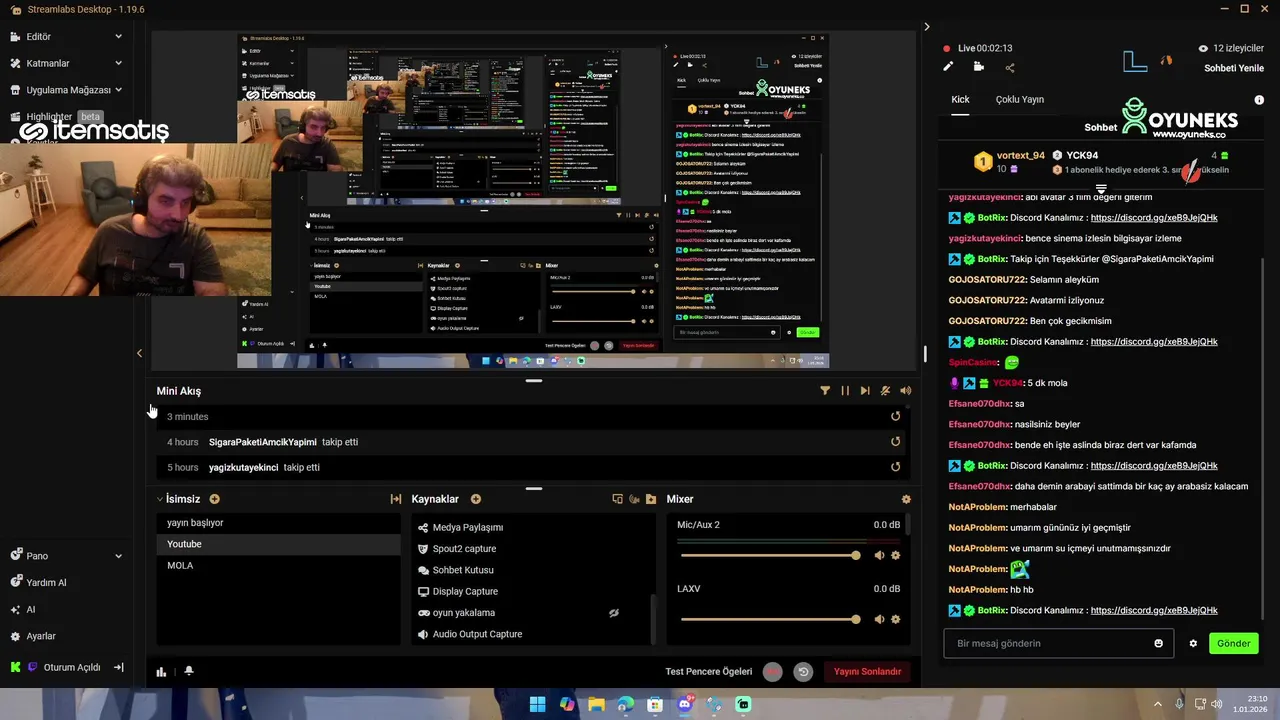The image size is (1280, 720).
Task: Open Yardım AI in sidebar
Action: tap(40, 582)
